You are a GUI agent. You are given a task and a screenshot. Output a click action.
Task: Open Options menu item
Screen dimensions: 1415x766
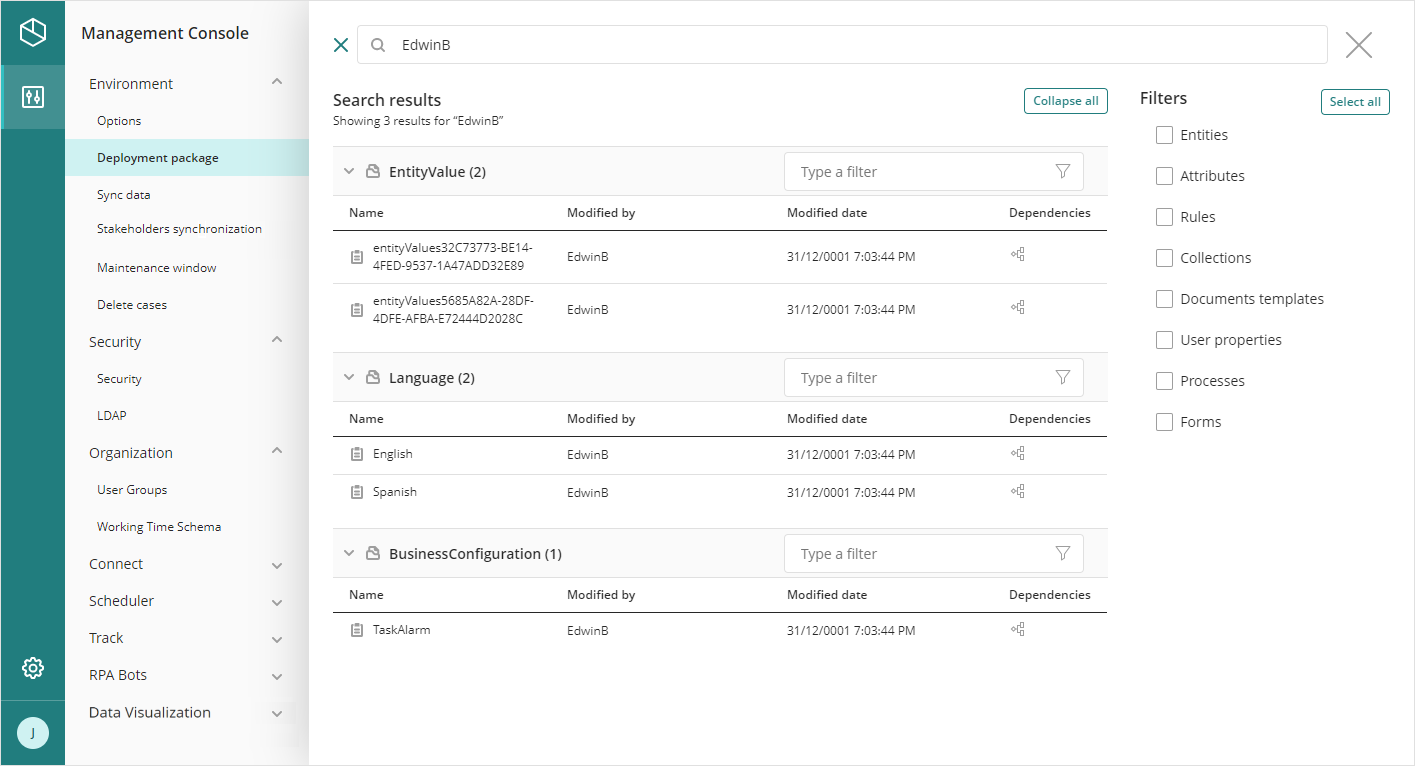[119, 121]
